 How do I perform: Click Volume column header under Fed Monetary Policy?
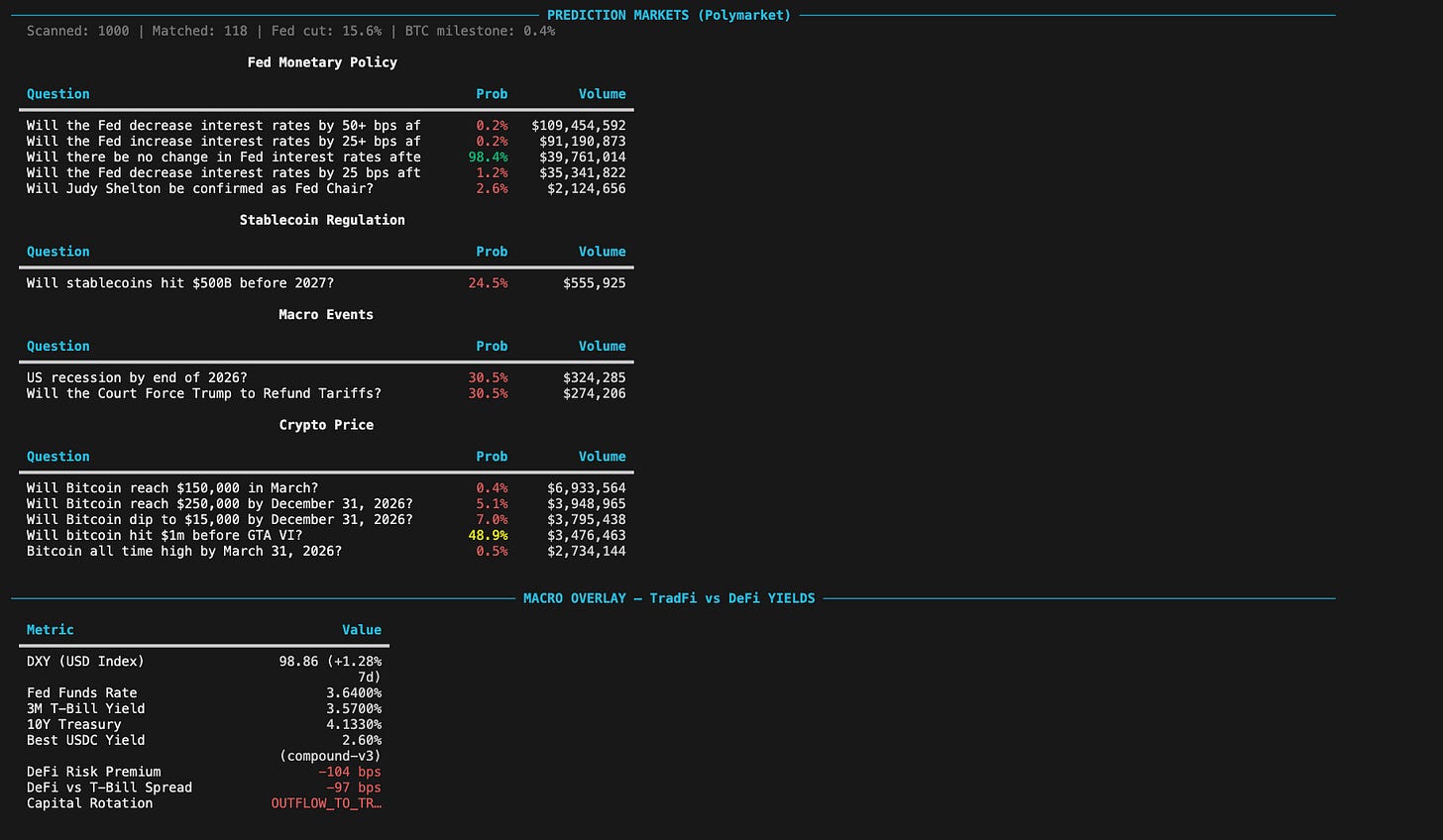coord(603,94)
